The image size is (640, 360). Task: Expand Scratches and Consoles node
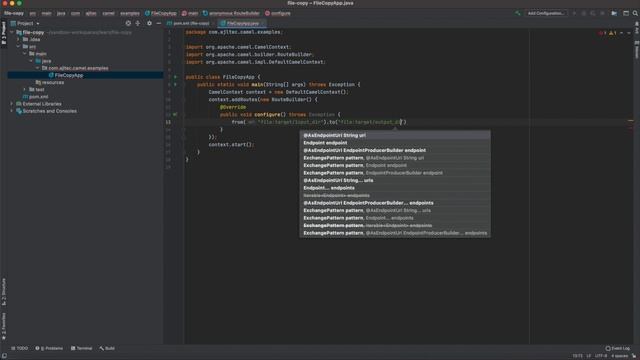tap(12, 111)
